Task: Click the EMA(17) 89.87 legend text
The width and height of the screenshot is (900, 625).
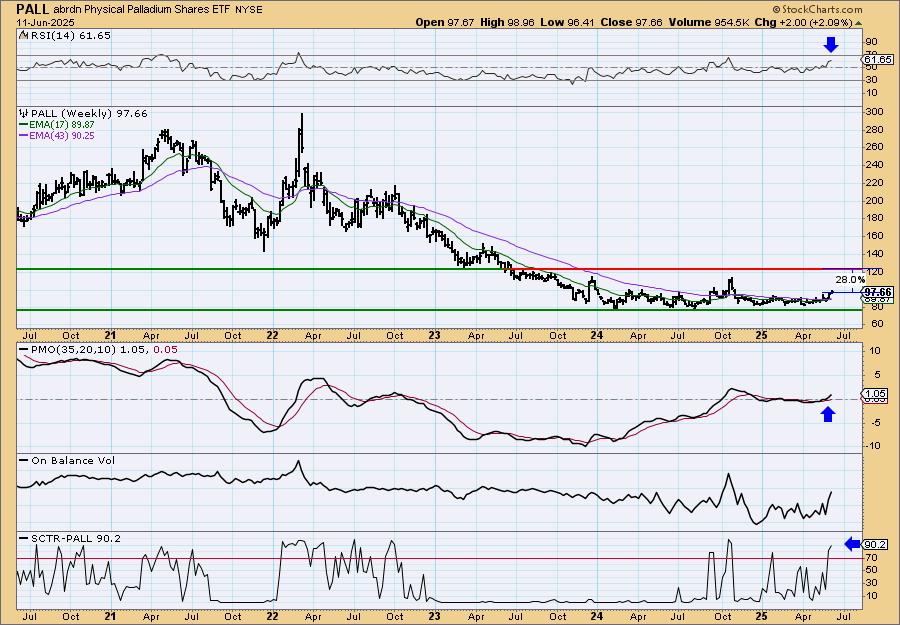Action: [62, 125]
